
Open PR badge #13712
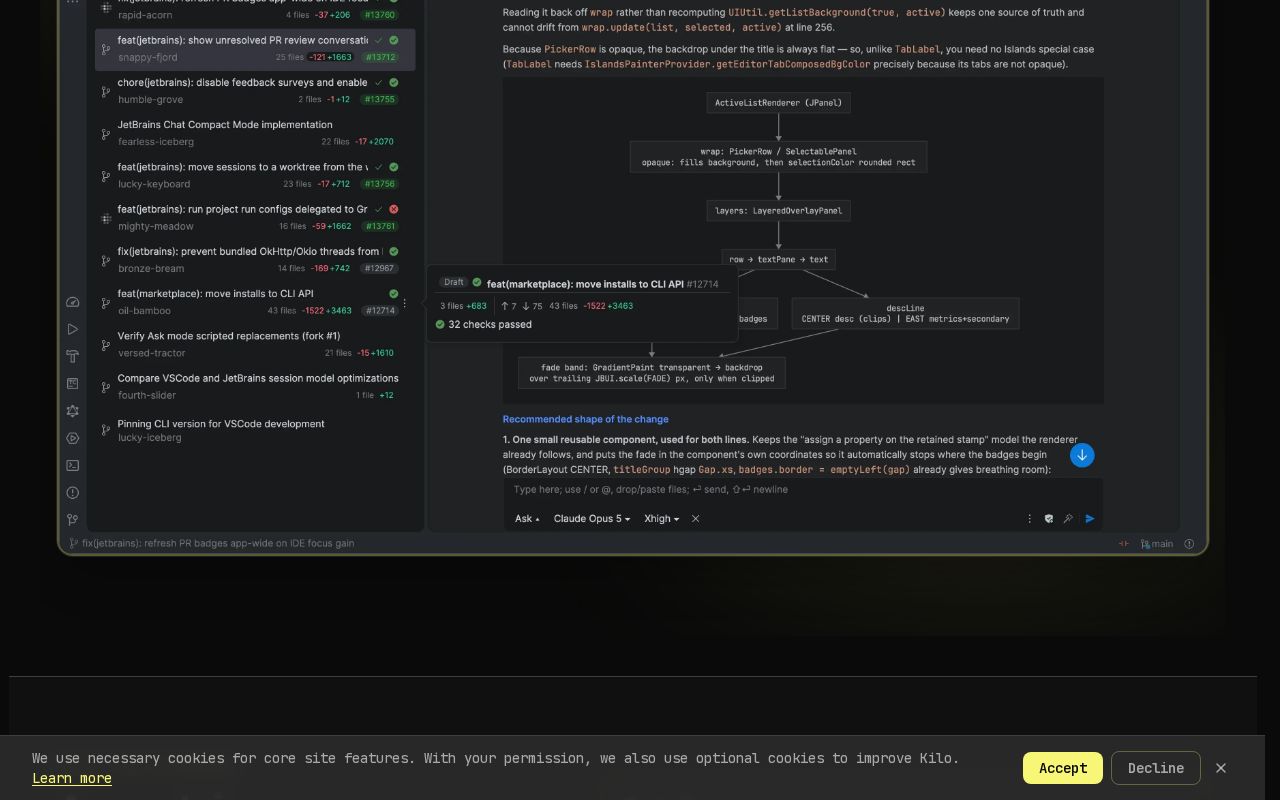(x=380, y=57)
